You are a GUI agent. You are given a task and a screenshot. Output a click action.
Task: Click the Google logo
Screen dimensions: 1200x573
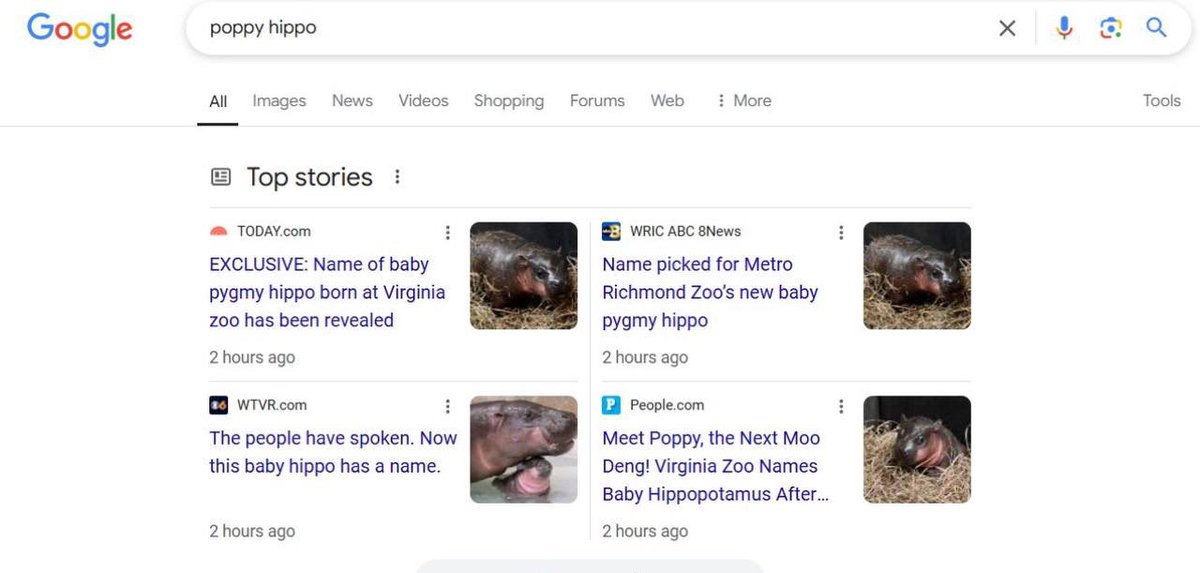tap(79, 29)
